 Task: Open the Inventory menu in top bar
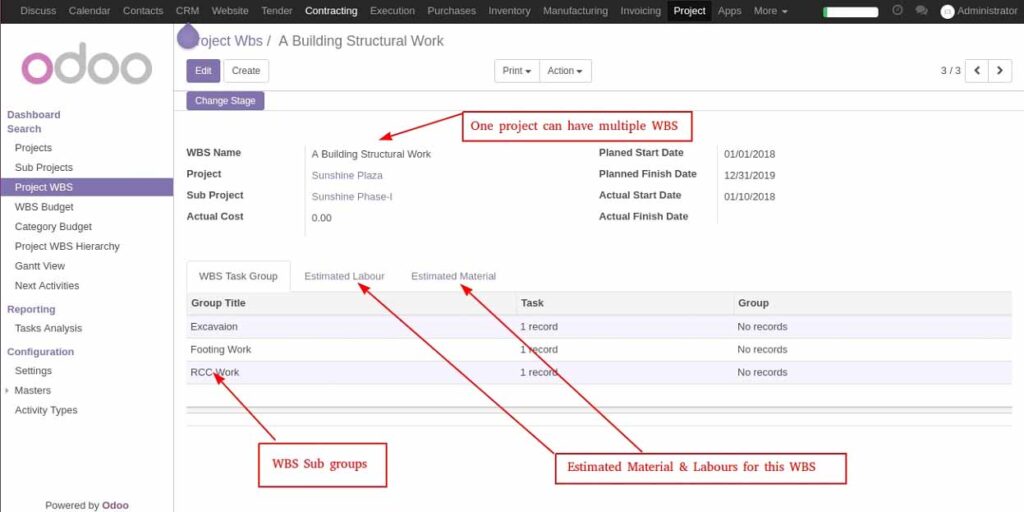[x=509, y=11]
